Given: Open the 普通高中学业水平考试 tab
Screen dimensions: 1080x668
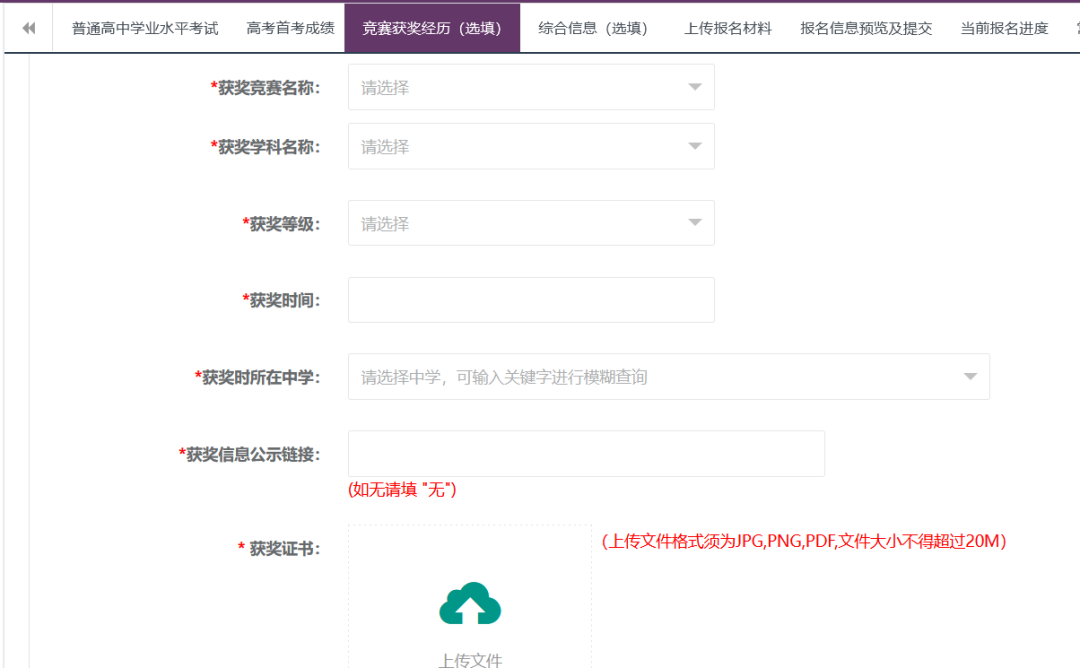Looking at the screenshot, I should pos(145,27).
